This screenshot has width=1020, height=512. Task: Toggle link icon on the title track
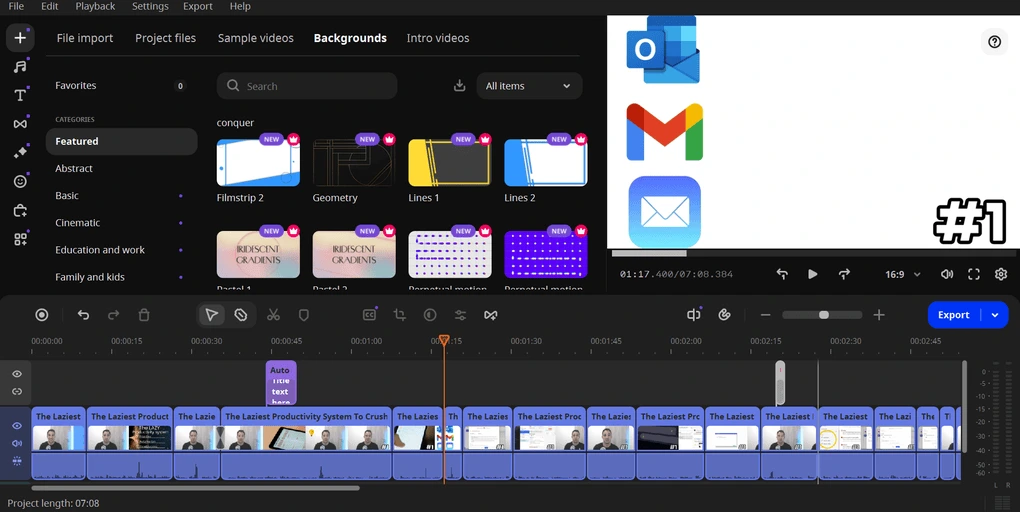click(x=17, y=392)
